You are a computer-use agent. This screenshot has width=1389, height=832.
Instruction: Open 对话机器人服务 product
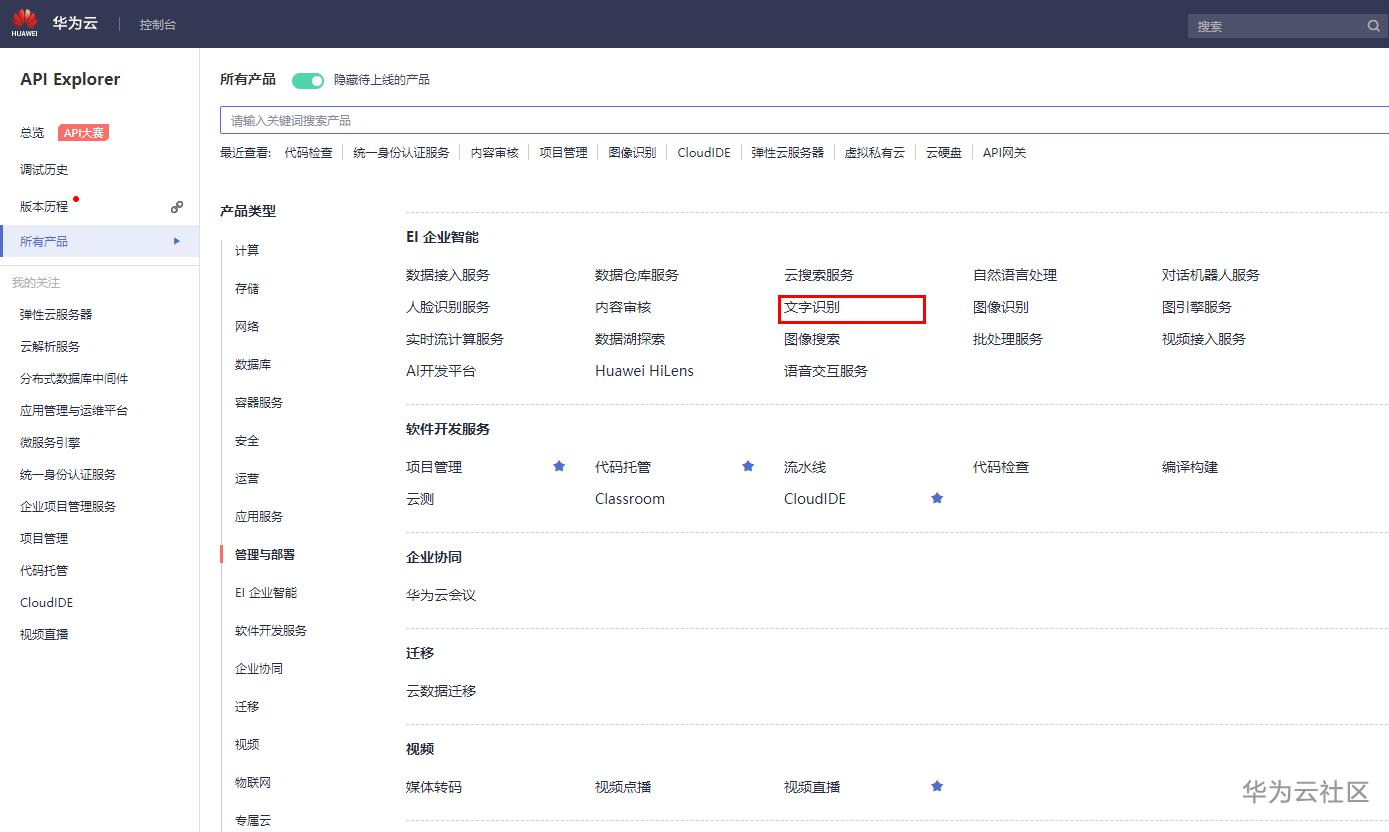point(1211,275)
